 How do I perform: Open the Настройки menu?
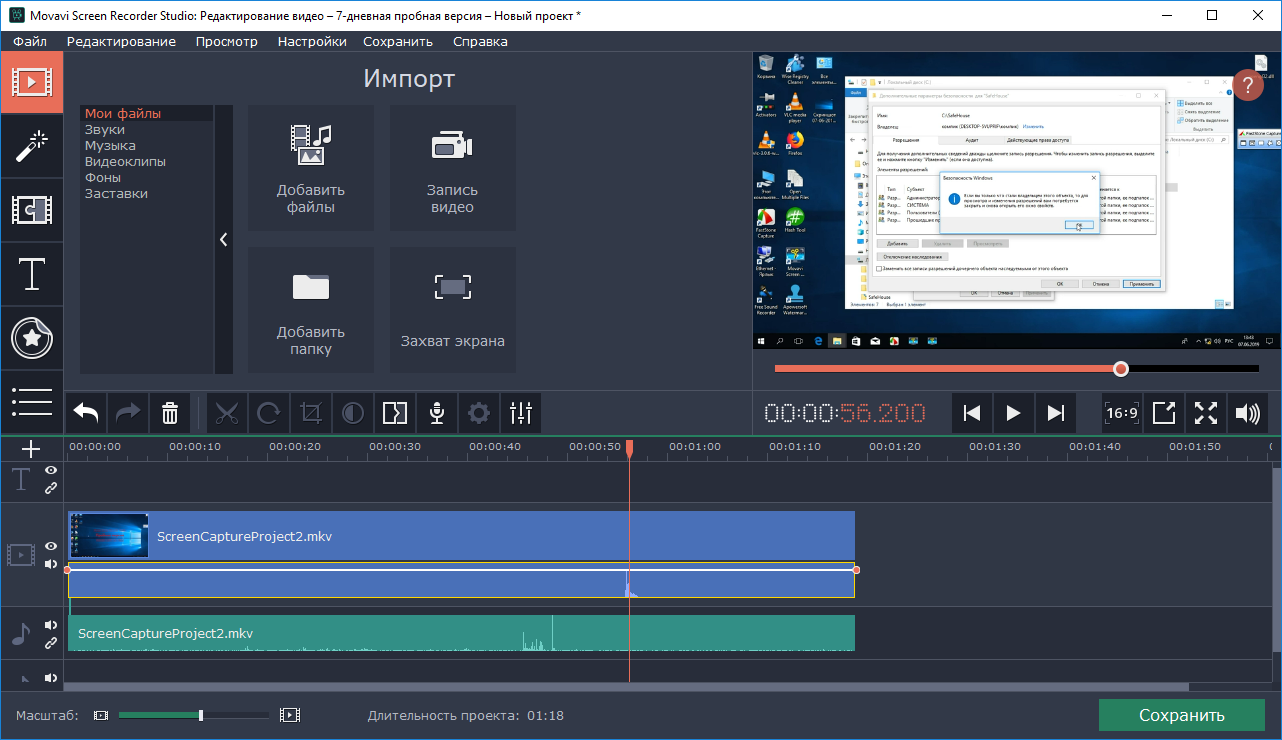[x=312, y=41]
